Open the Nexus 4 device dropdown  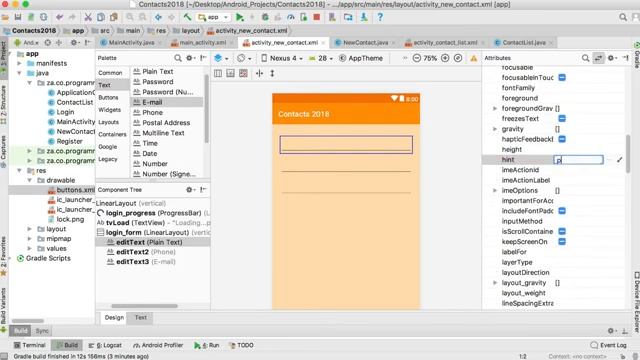tap(282, 58)
